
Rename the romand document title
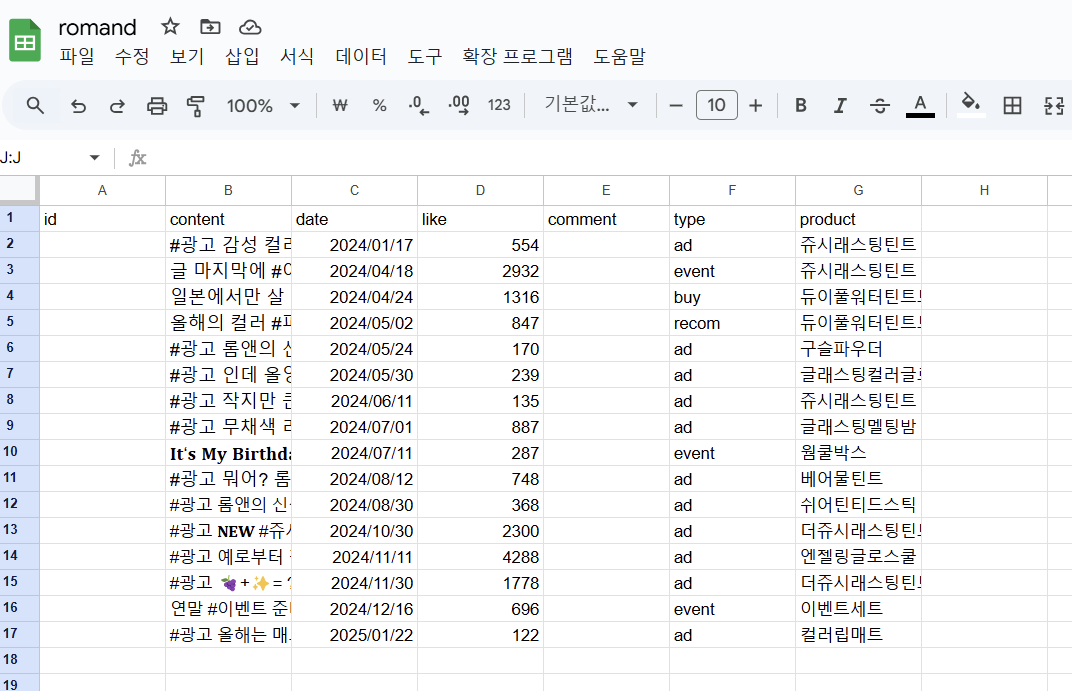point(97,27)
